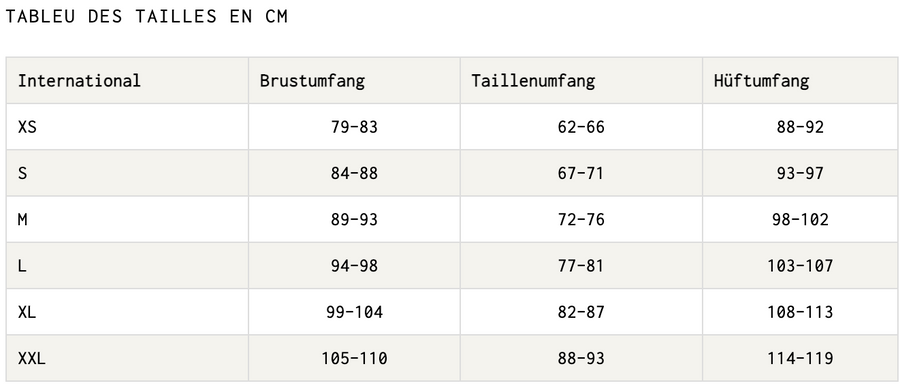Click the 105-110 chest value

[354, 358]
